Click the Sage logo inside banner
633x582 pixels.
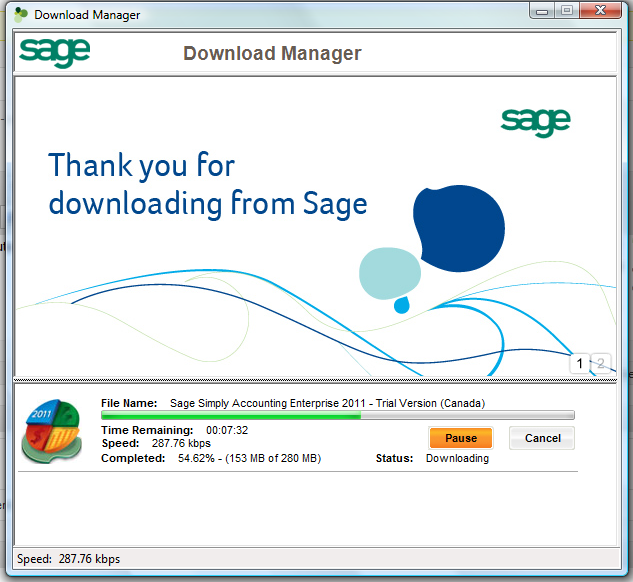pyautogui.click(x=535, y=122)
